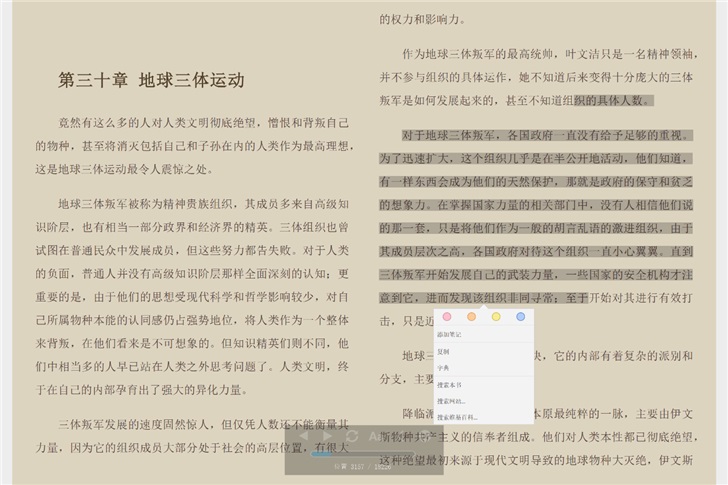Go to next page with right arrow
This screenshot has height=485, width=728.
[x=327, y=436]
